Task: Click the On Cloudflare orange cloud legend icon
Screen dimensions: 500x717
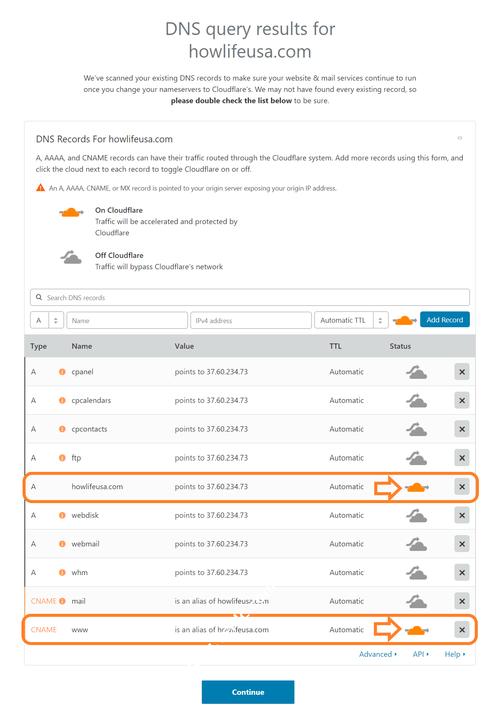Action: [71, 212]
